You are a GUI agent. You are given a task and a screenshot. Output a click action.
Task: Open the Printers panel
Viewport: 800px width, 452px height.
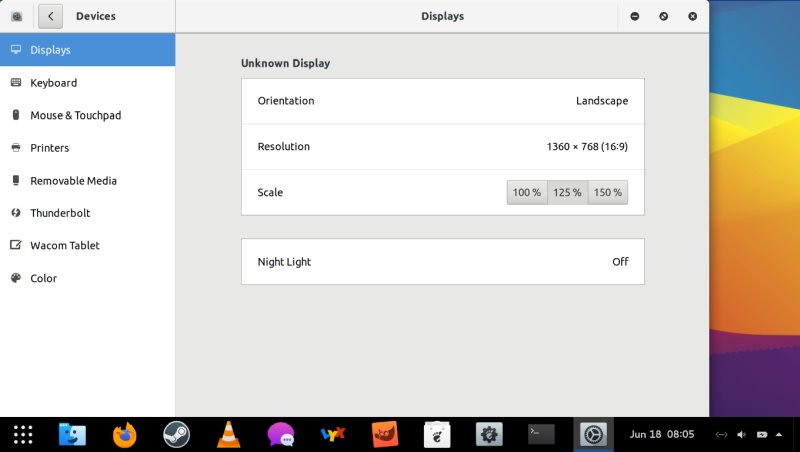coord(50,148)
